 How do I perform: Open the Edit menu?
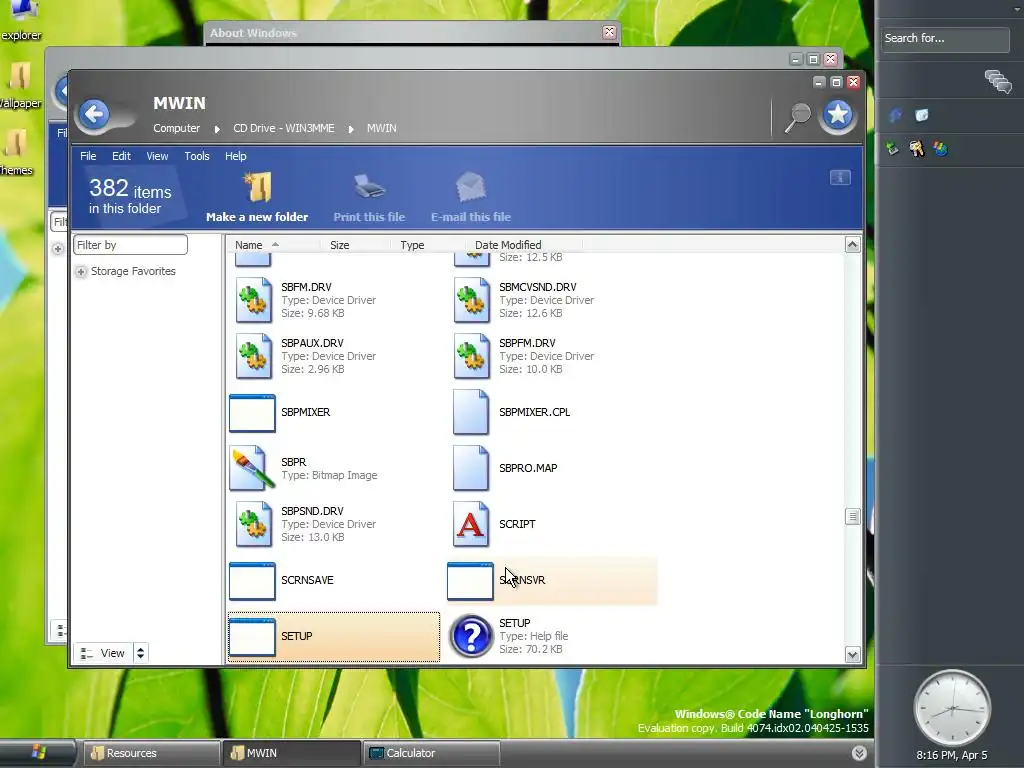pyautogui.click(x=121, y=156)
